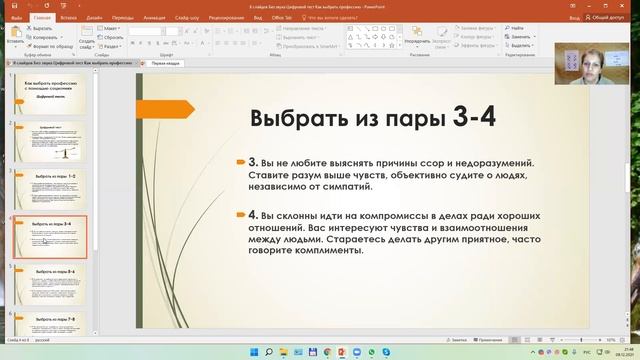The image size is (640, 360).
Task: Open the Макет layout dropdown
Action: [x=109, y=28]
